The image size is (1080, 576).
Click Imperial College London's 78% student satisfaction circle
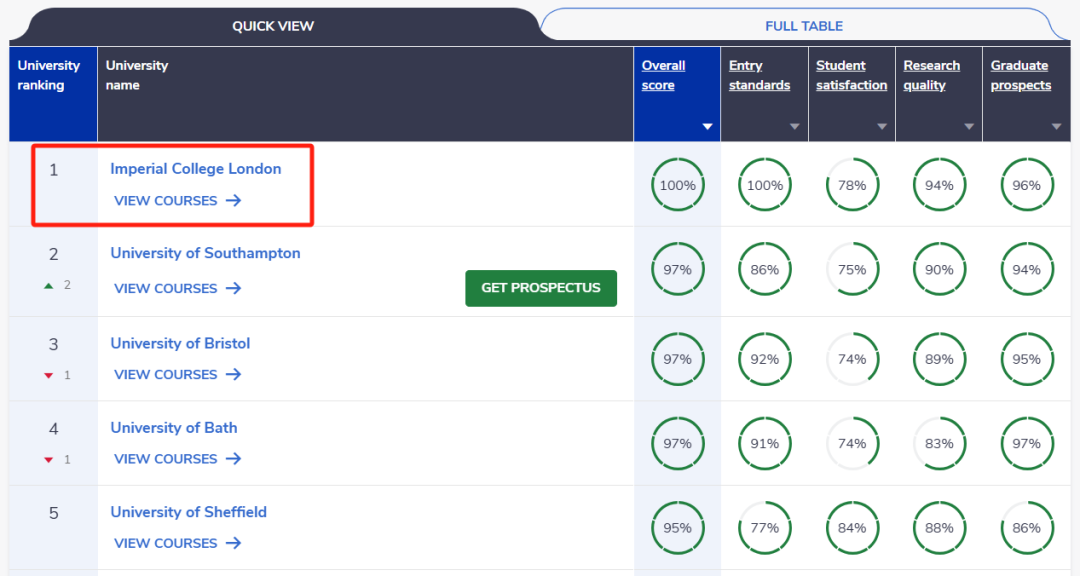click(x=852, y=185)
